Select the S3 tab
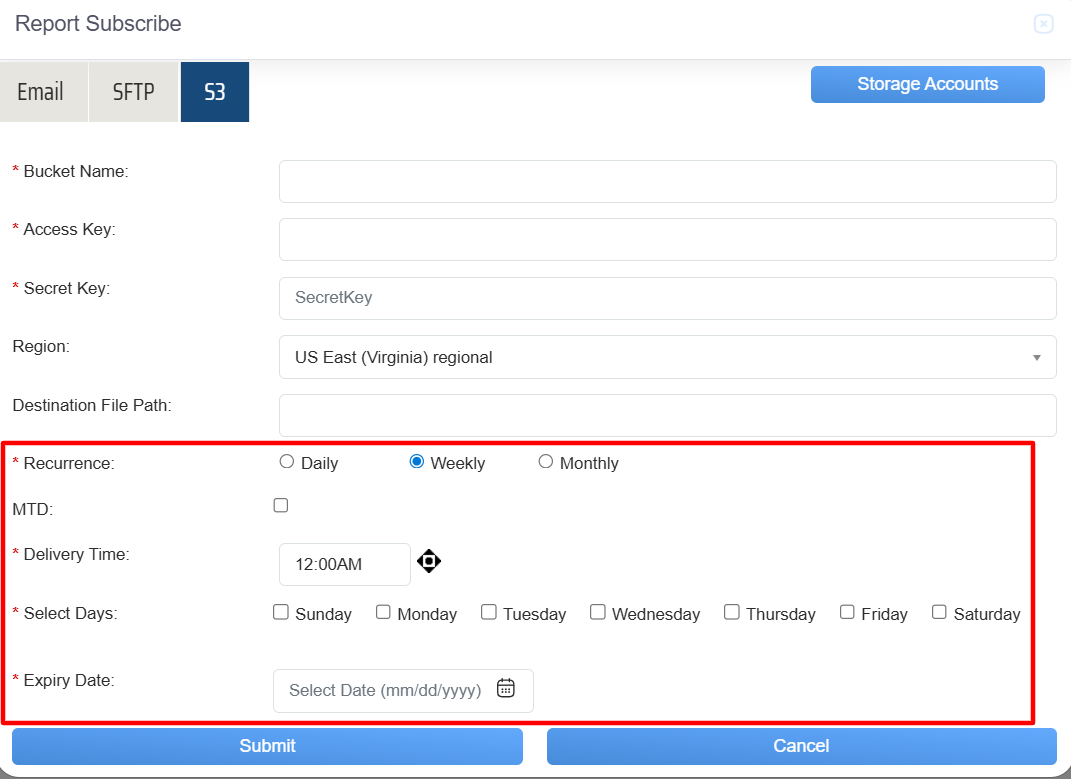This screenshot has height=779, width=1071. 215,92
